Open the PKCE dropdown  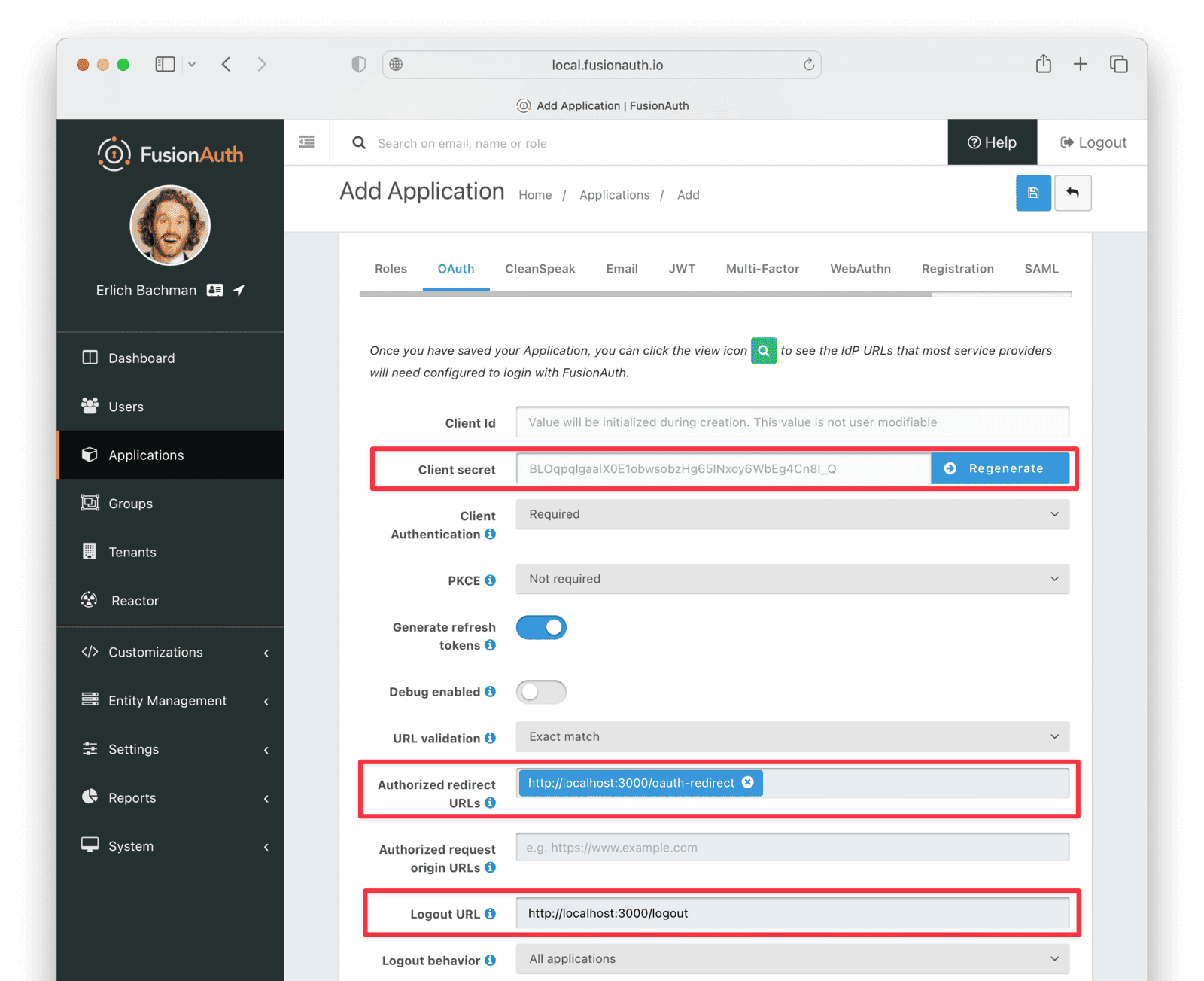792,579
